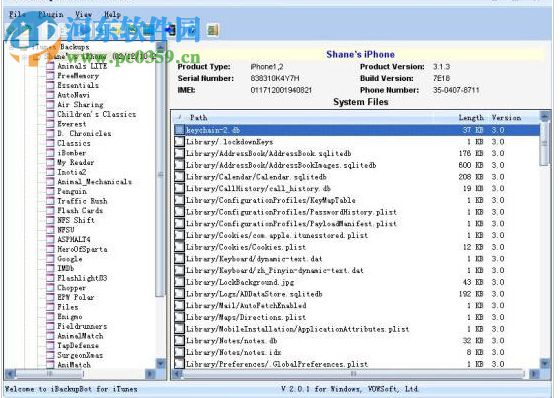This screenshot has height=398, width=560.
Task: Click file icon beside KeyMapTable
Action: click(x=179, y=200)
